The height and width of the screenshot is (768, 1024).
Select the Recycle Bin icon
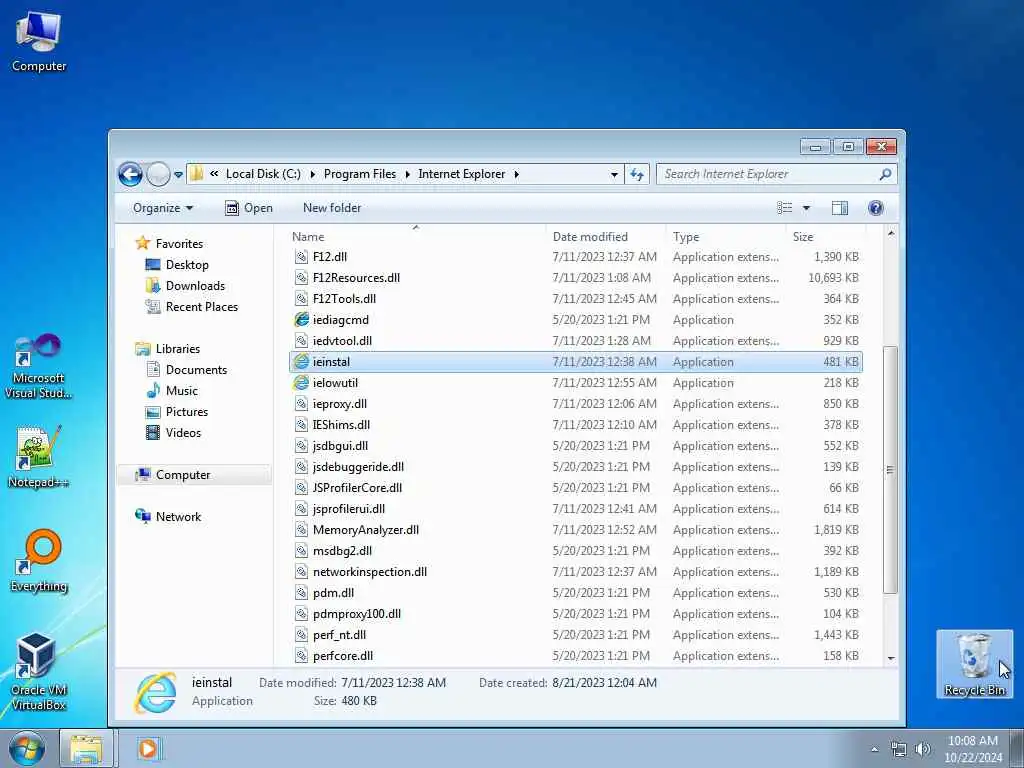[974, 664]
